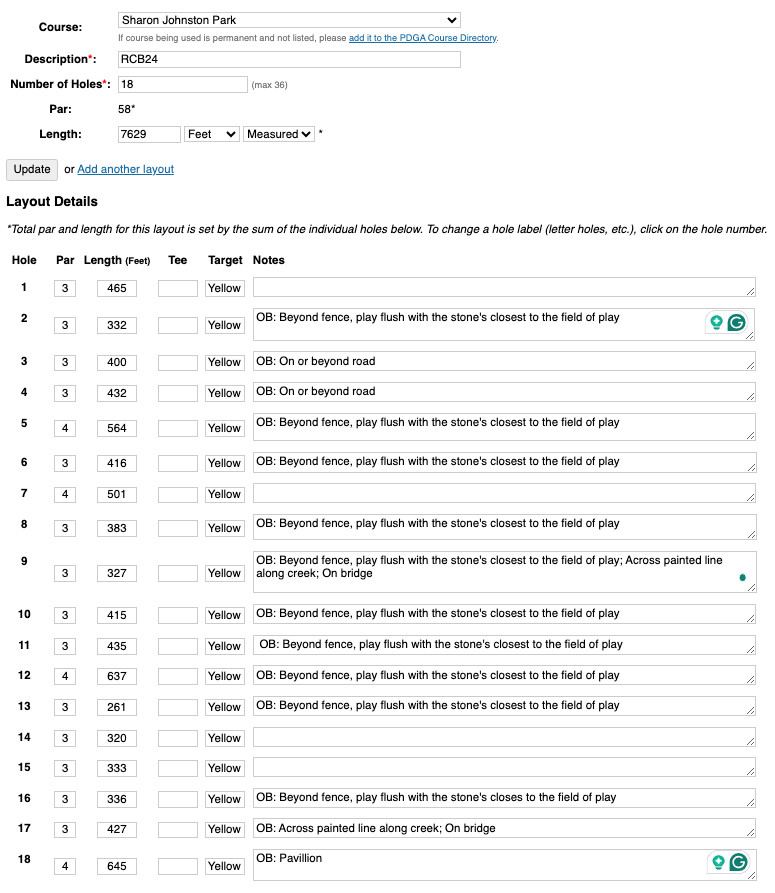Click the length field showing 465 for hole 1
775x893 pixels.
[117, 288]
